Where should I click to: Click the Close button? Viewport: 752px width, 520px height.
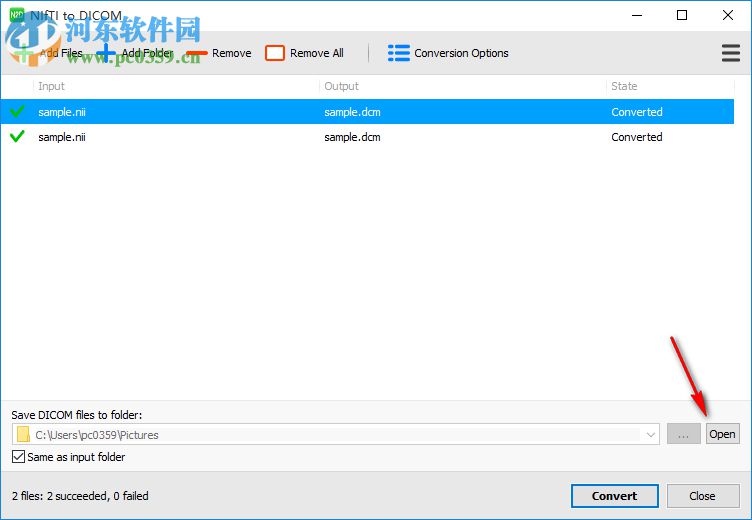click(703, 496)
